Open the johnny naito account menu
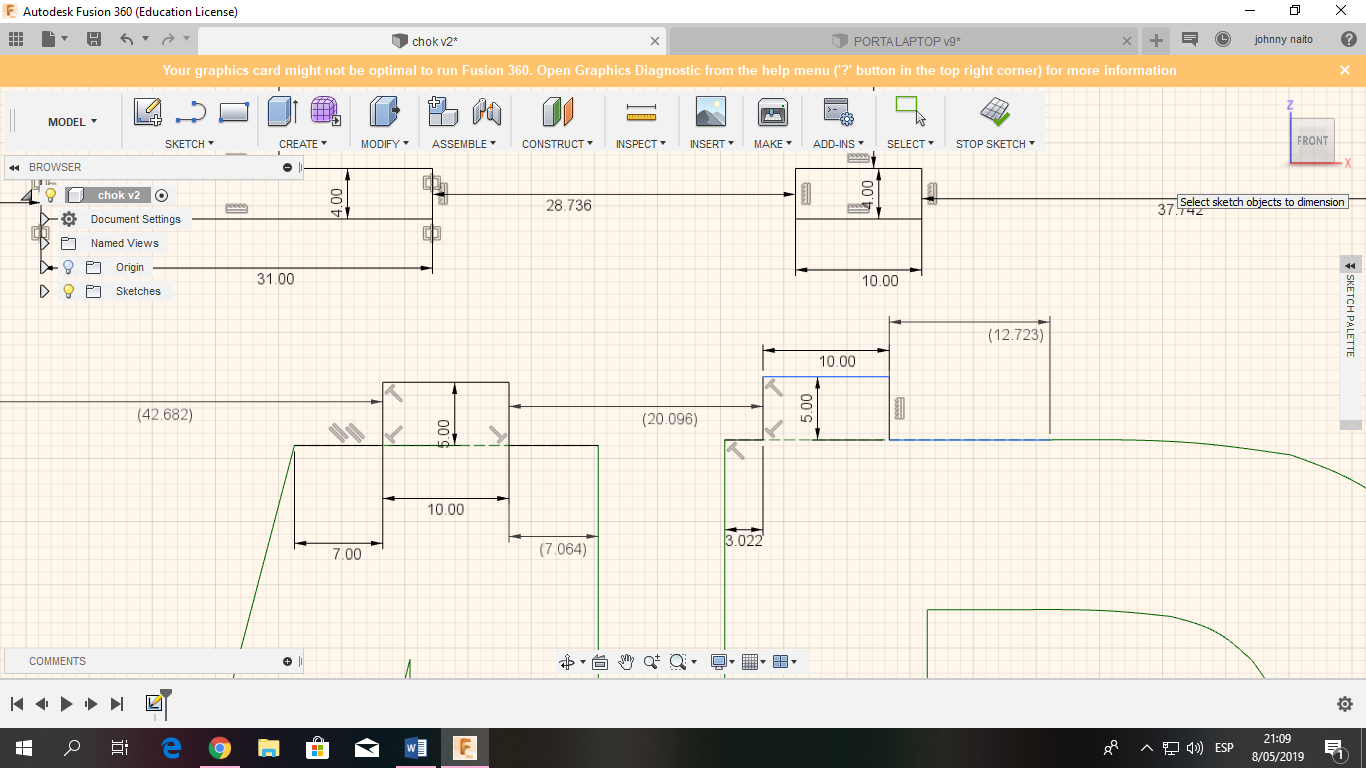 click(x=1284, y=39)
